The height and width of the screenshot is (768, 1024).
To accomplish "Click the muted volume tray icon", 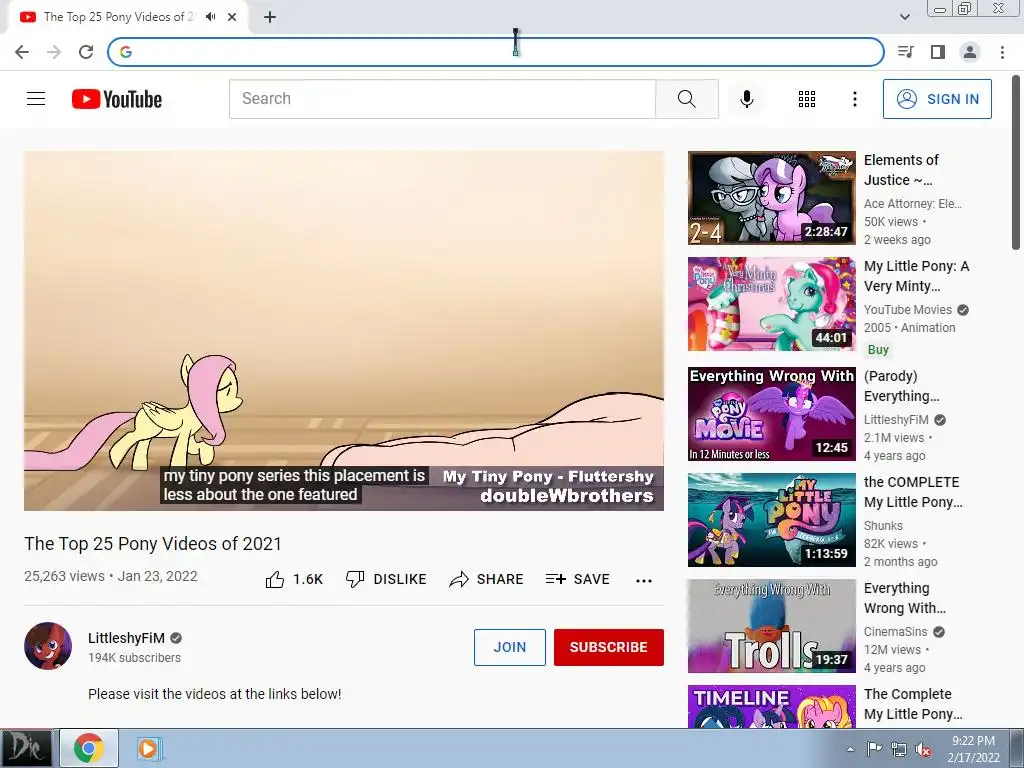I will coord(923,749).
